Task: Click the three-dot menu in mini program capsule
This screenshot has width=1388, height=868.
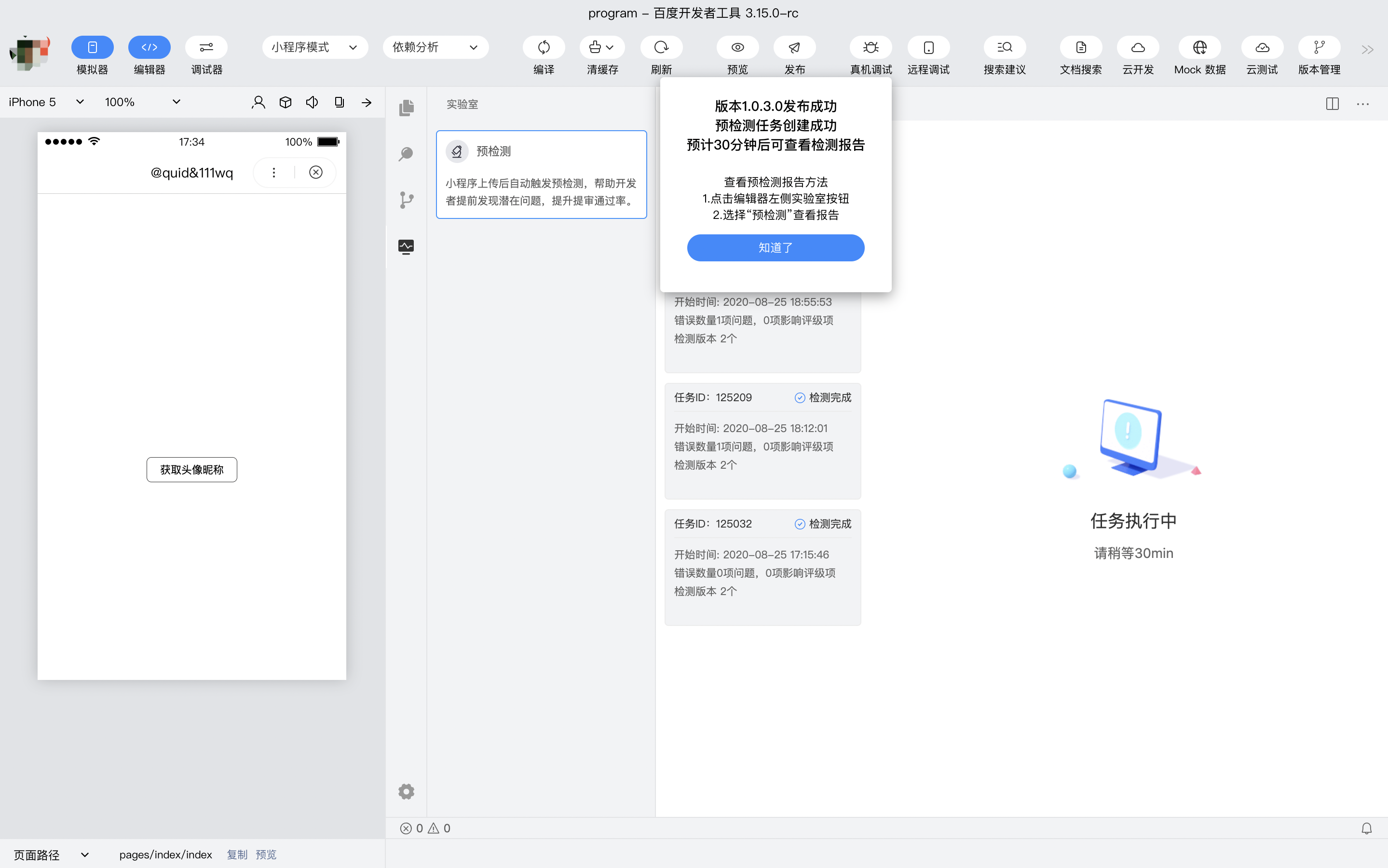Action: pos(274,172)
